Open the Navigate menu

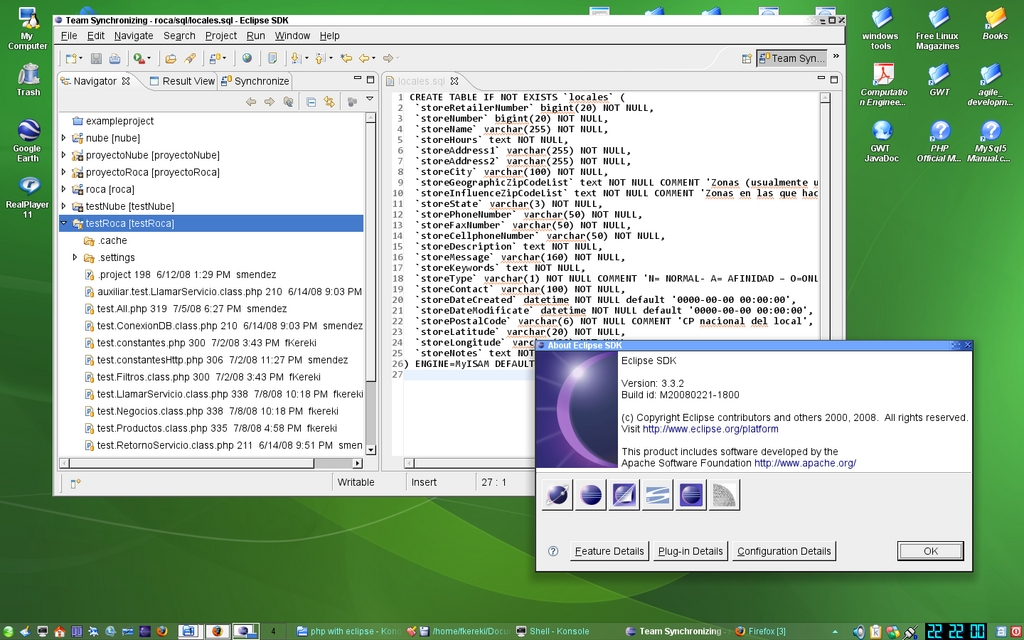[x=133, y=36]
